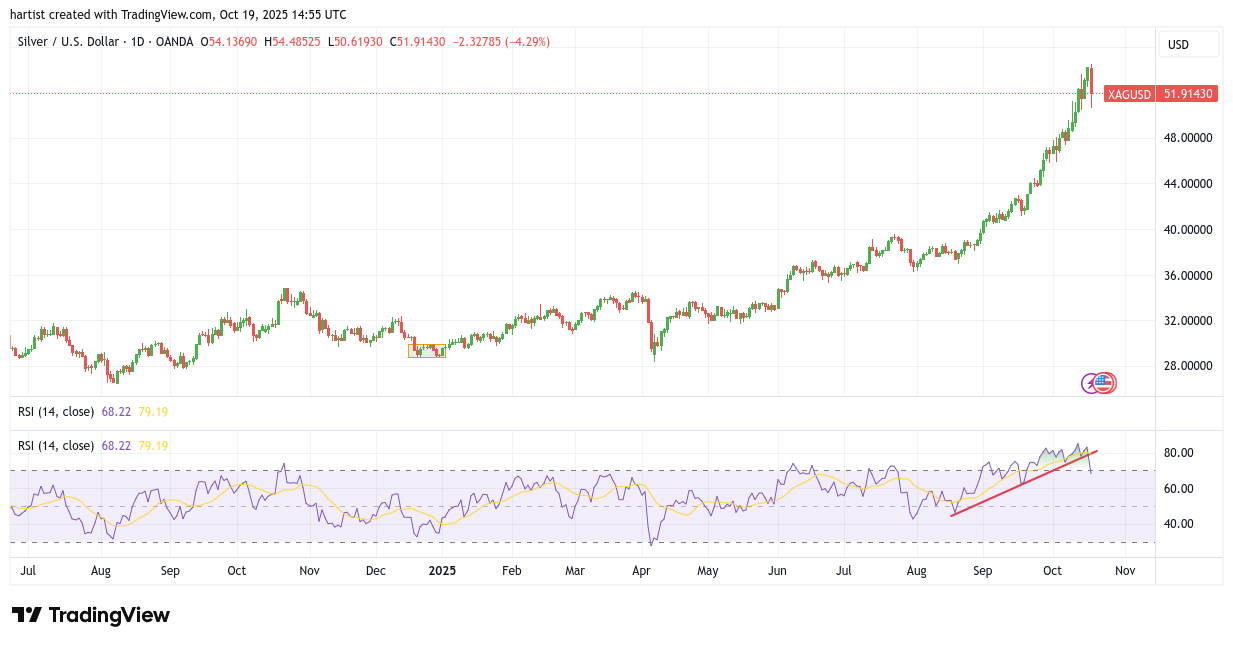
Task: Click the 51.91430 current price label
Action: [x=1187, y=94]
